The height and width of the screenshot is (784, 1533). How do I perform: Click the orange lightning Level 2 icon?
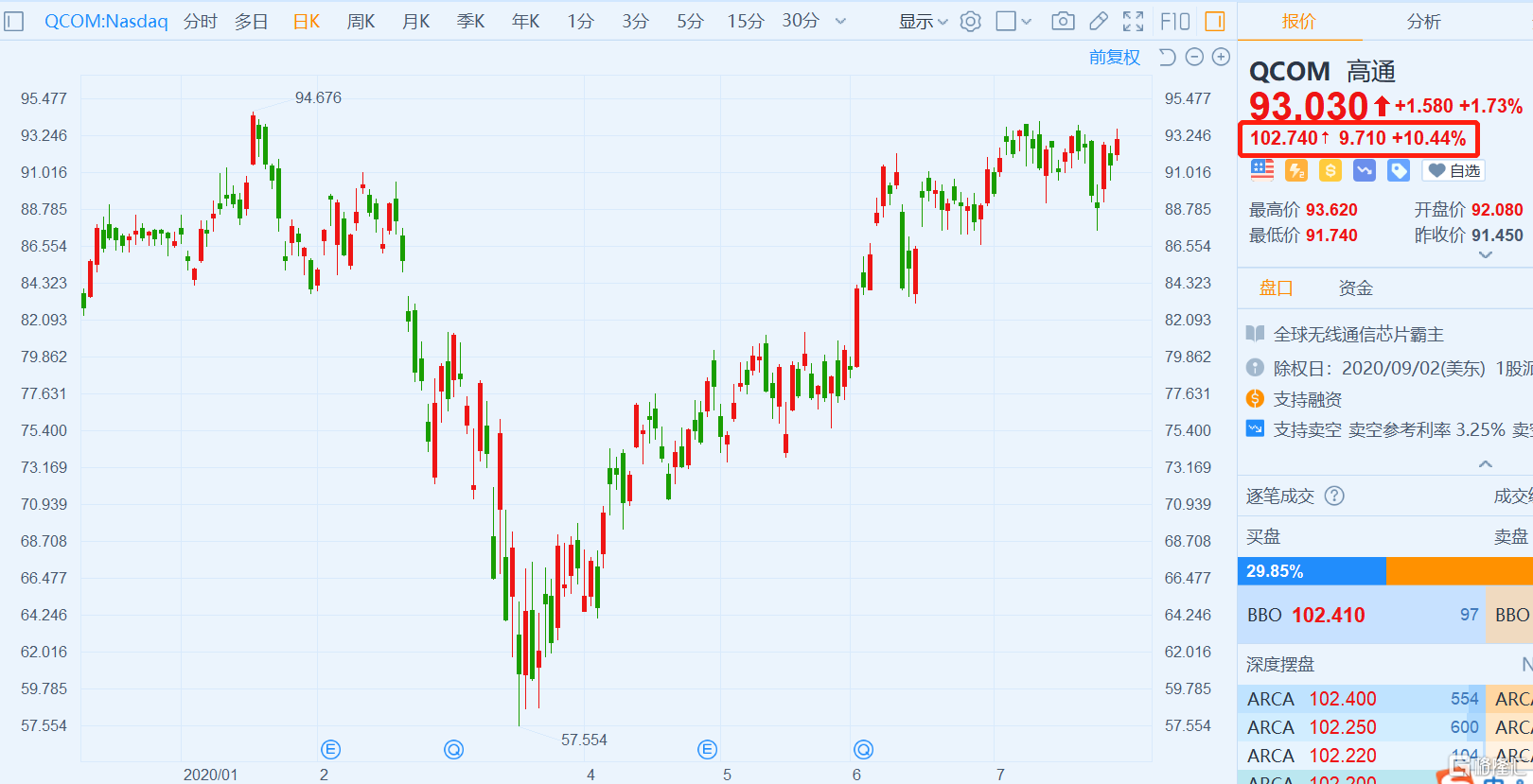coord(1296,170)
